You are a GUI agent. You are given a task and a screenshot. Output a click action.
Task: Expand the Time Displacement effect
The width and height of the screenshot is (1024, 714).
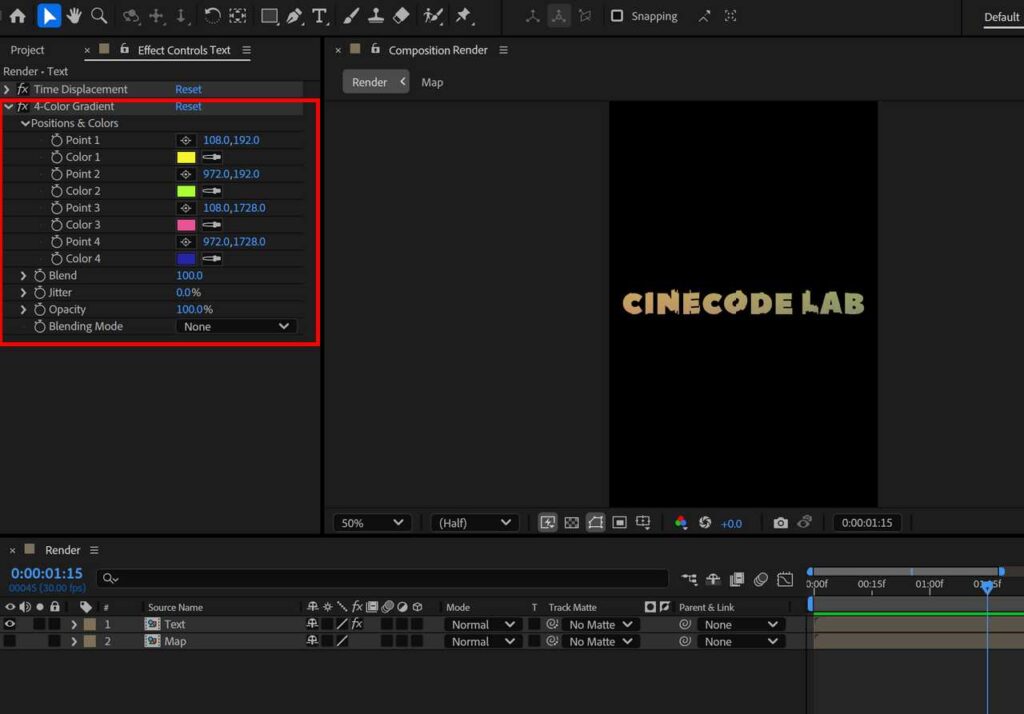pyautogui.click(x=7, y=89)
